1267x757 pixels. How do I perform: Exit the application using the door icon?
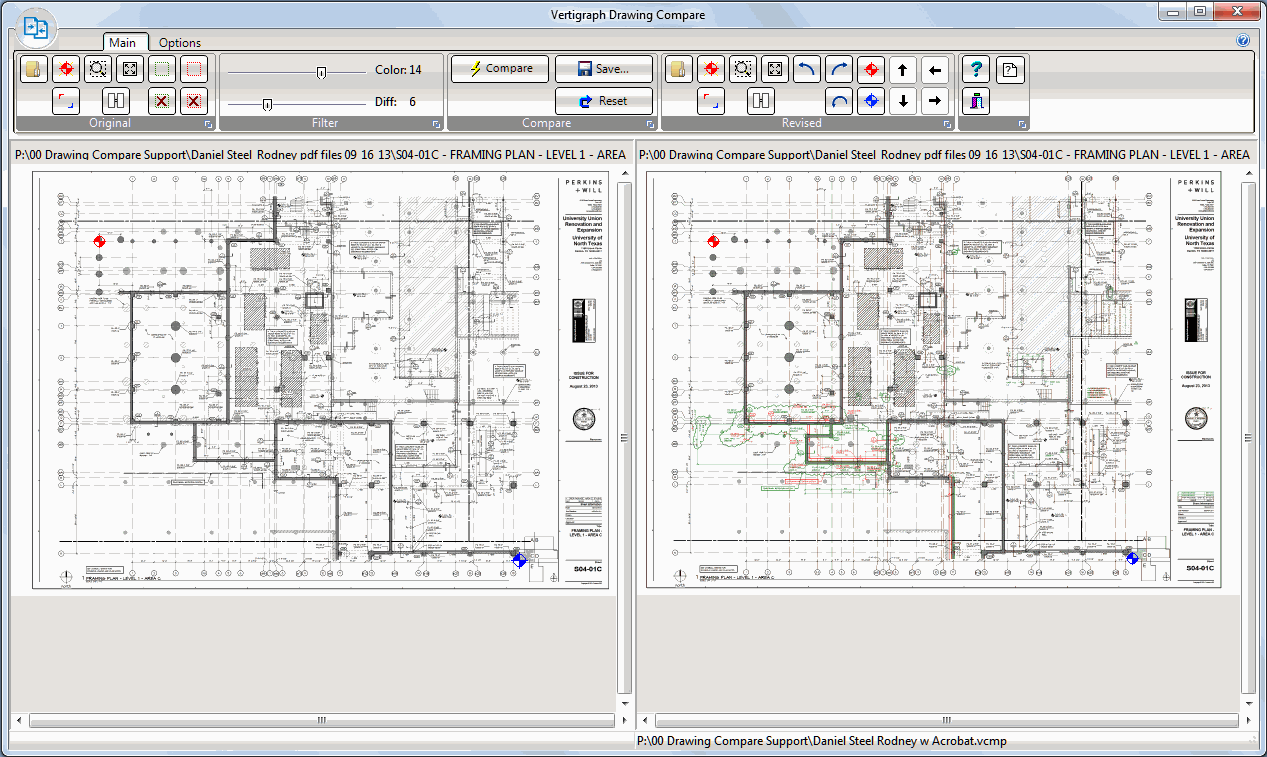pos(975,100)
